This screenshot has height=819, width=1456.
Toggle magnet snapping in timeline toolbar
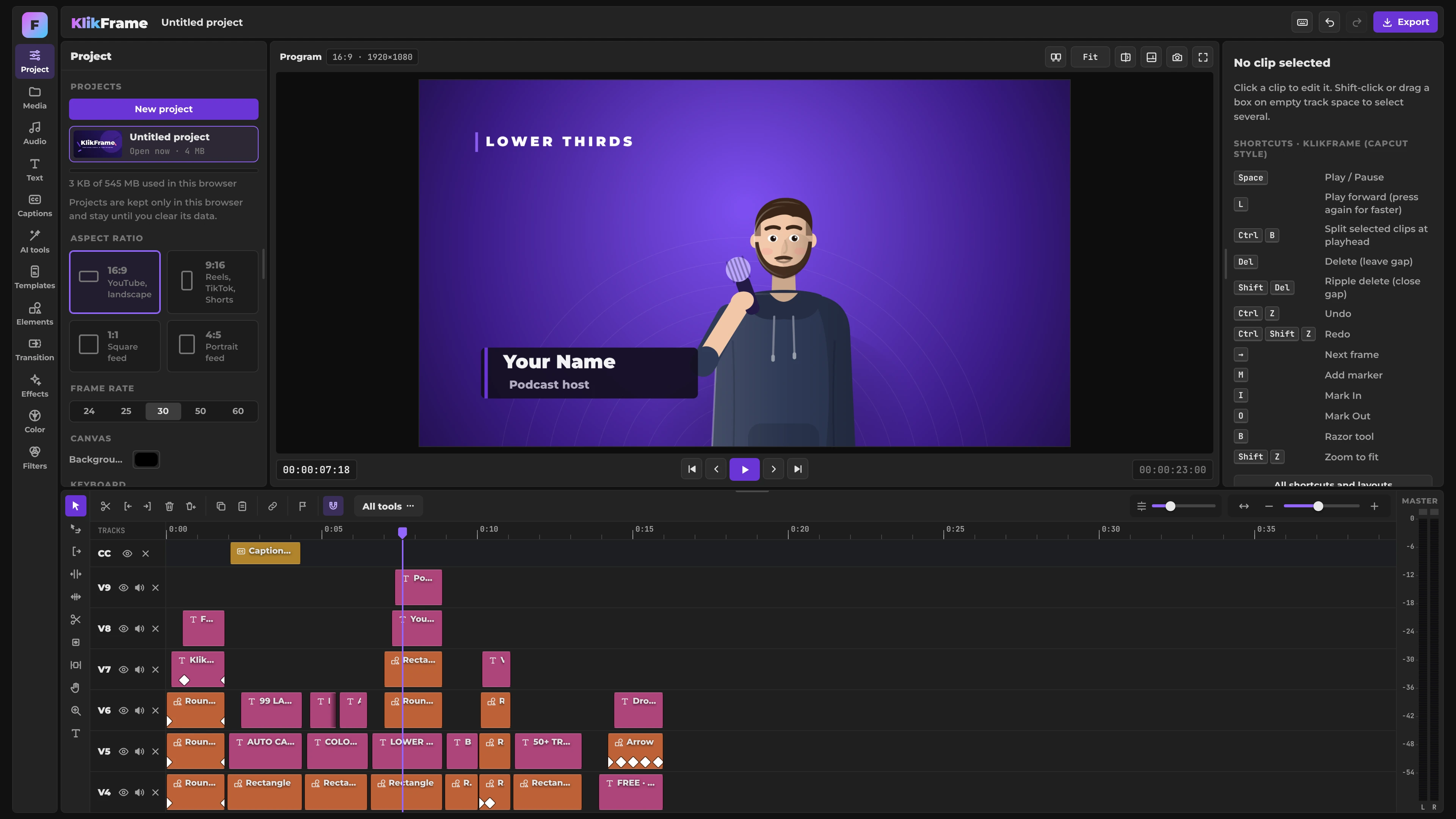[x=334, y=506]
